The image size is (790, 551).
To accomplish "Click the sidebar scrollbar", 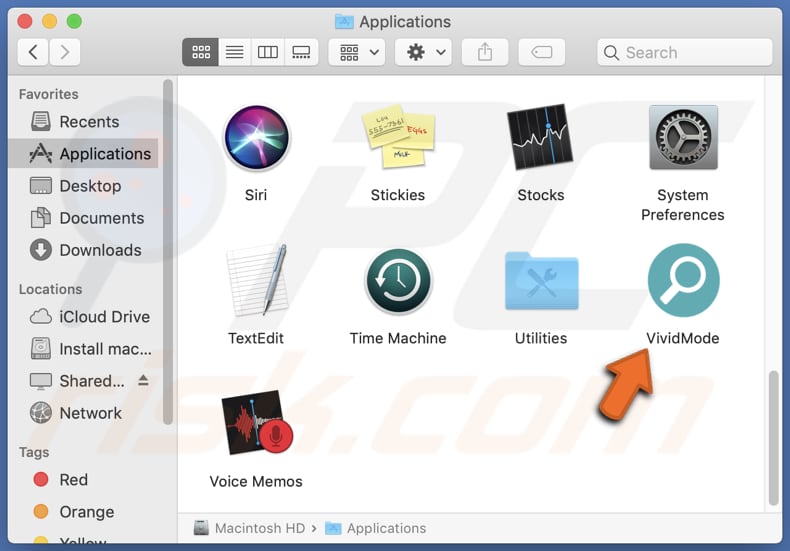I will pyautogui.click(x=168, y=252).
